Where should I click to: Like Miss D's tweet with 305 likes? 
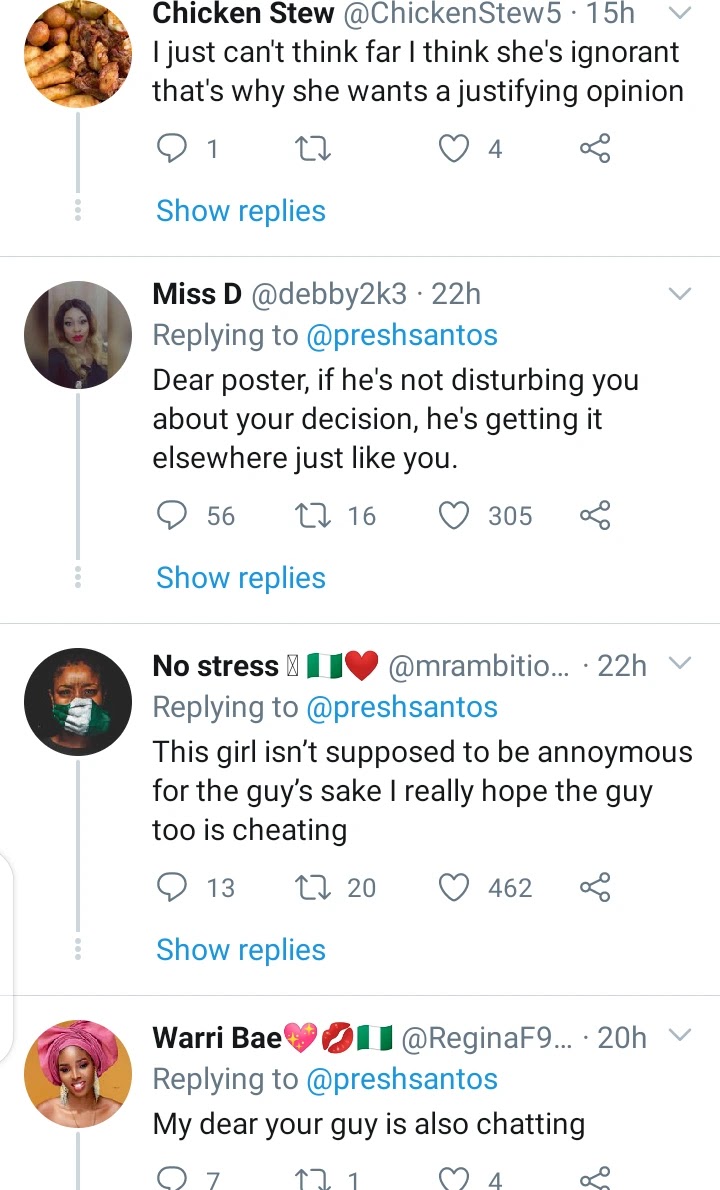[455, 516]
